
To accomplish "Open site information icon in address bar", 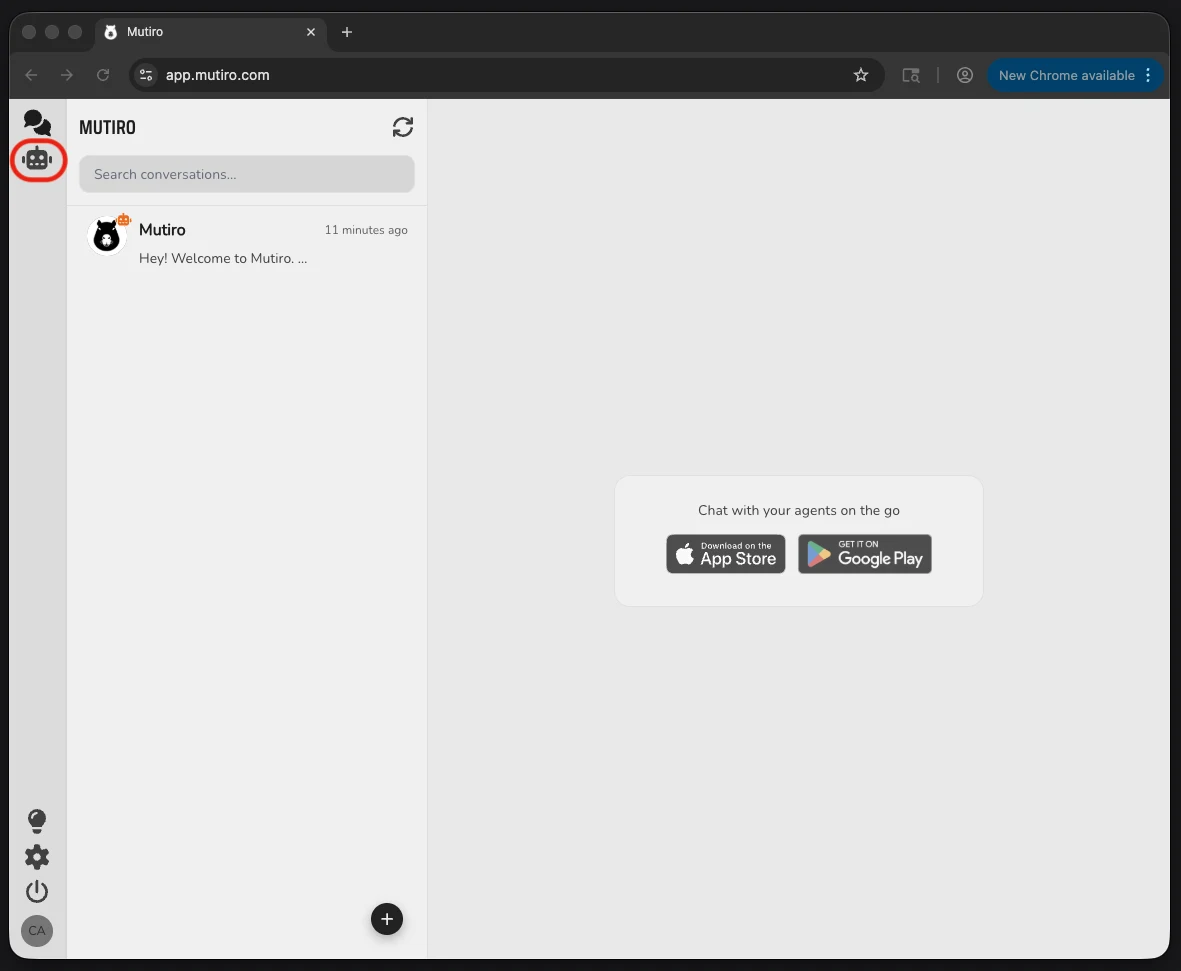I will tap(146, 75).
